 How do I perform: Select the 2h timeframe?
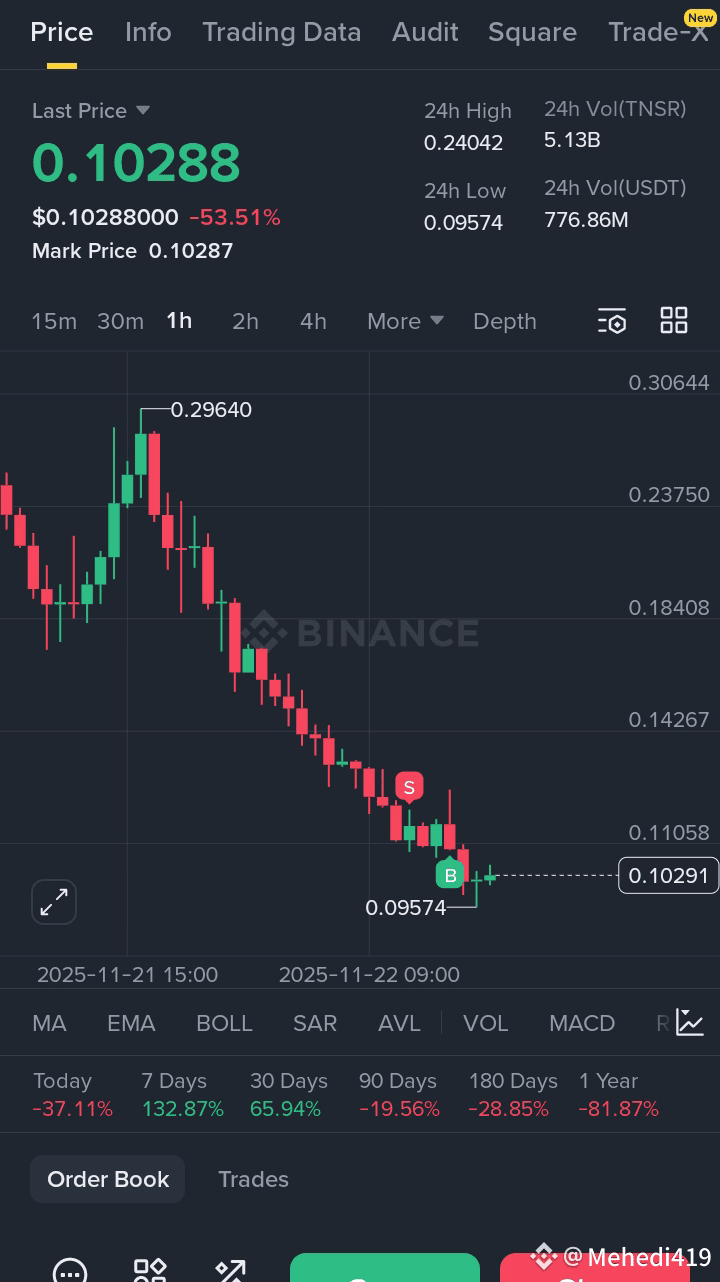click(245, 321)
